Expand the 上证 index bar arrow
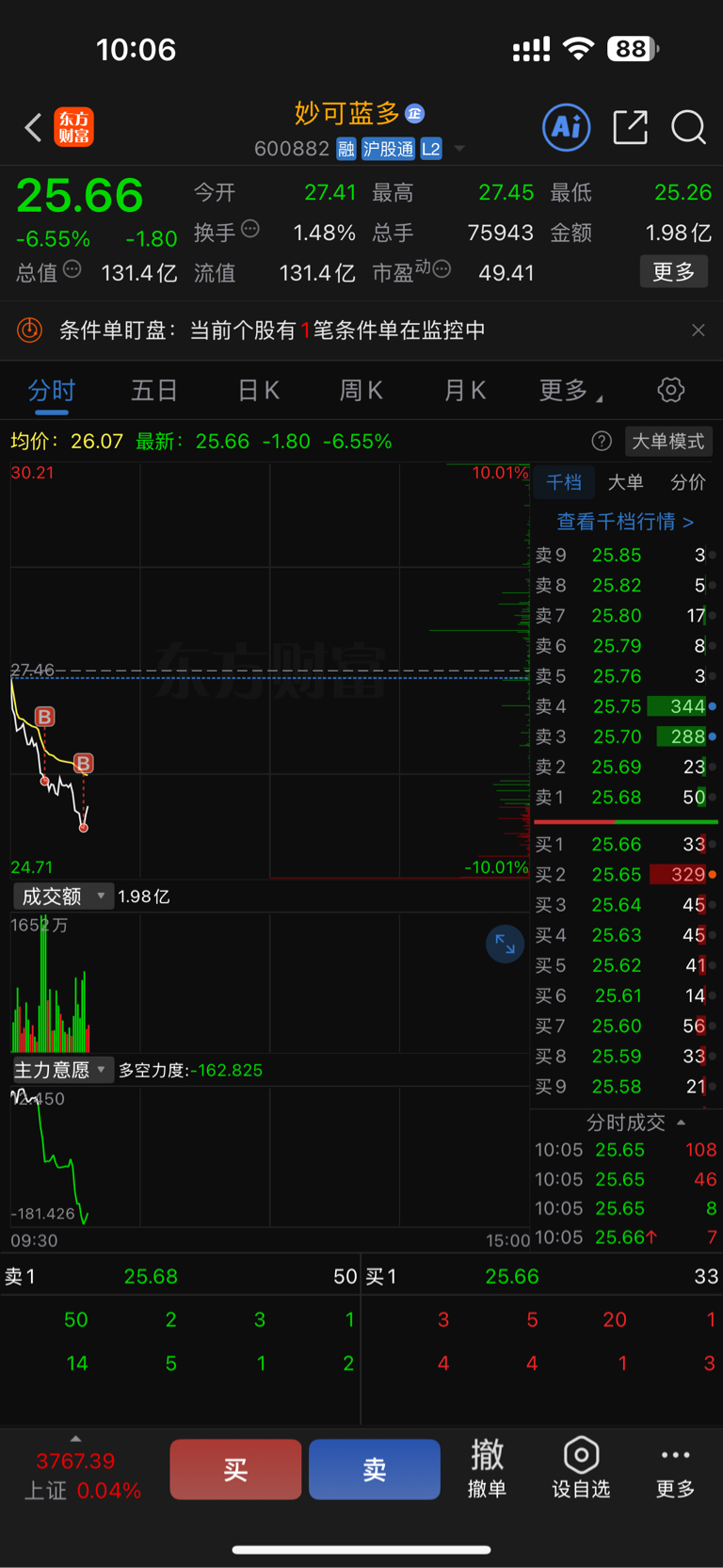The image size is (723, 1568). [75, 1438]
